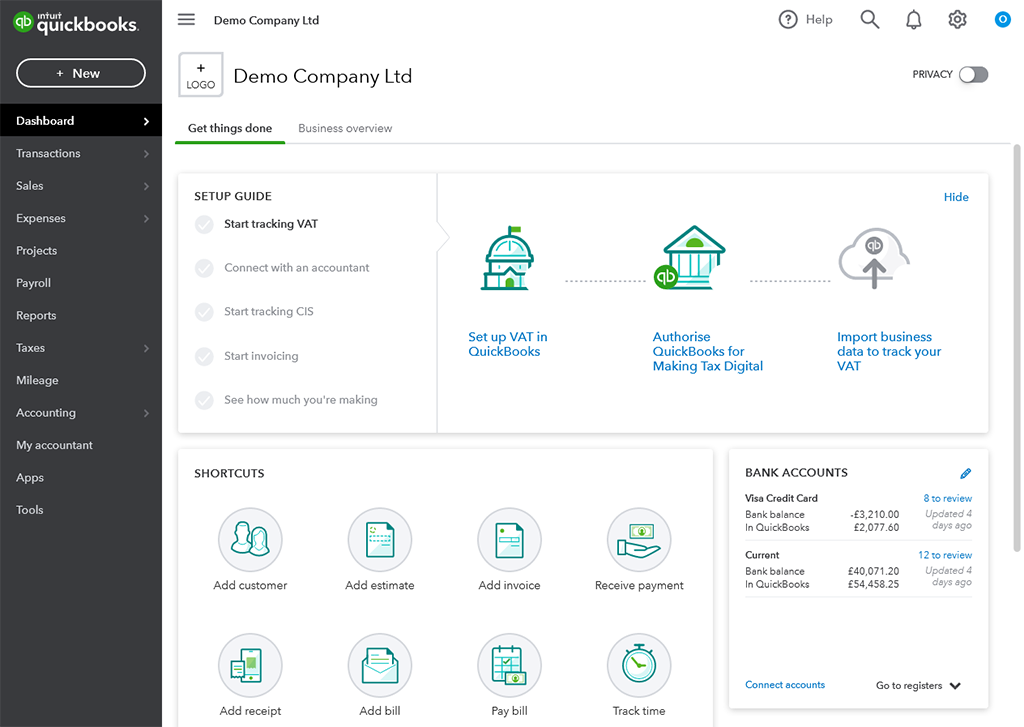Check the Start tracking CIS circle
The width and height of the screenshot is (1024, 727).
pos(204,312)
